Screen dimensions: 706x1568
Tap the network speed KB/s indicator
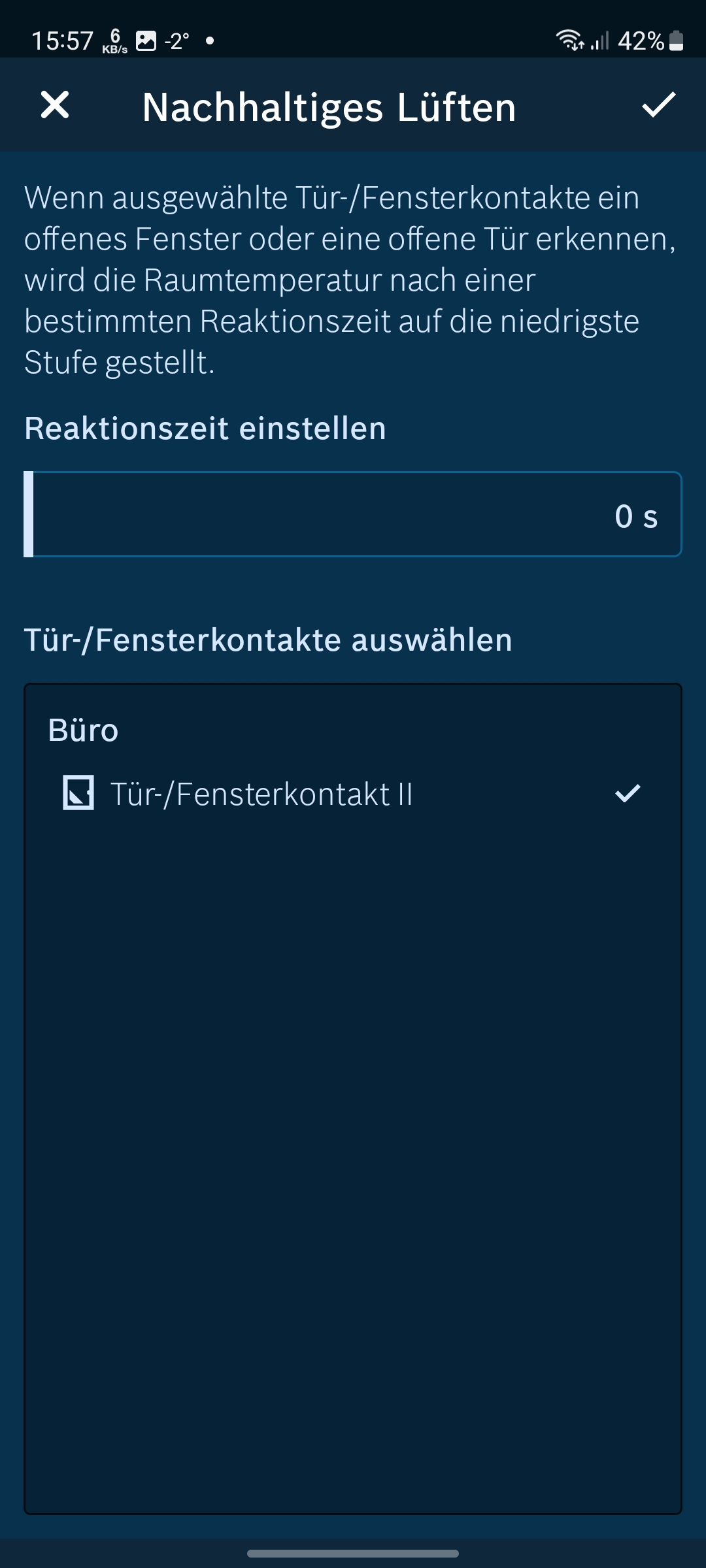(115, 41)
